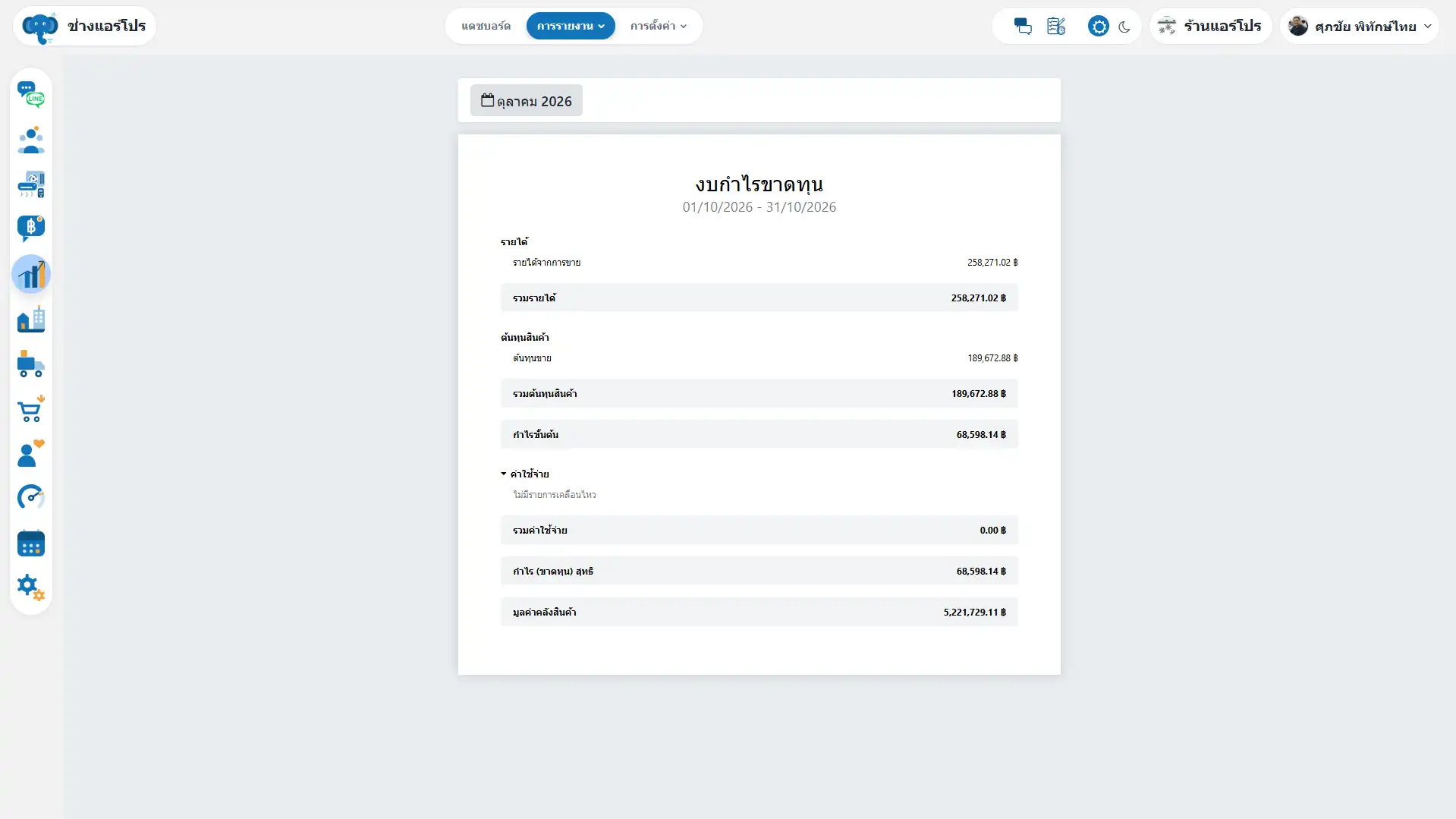Open the ศุภชัย พิทักษ์ไทย user menu
This screenshot has width=1456, height=819.
pyautogui.click(x=1359, y=26)
